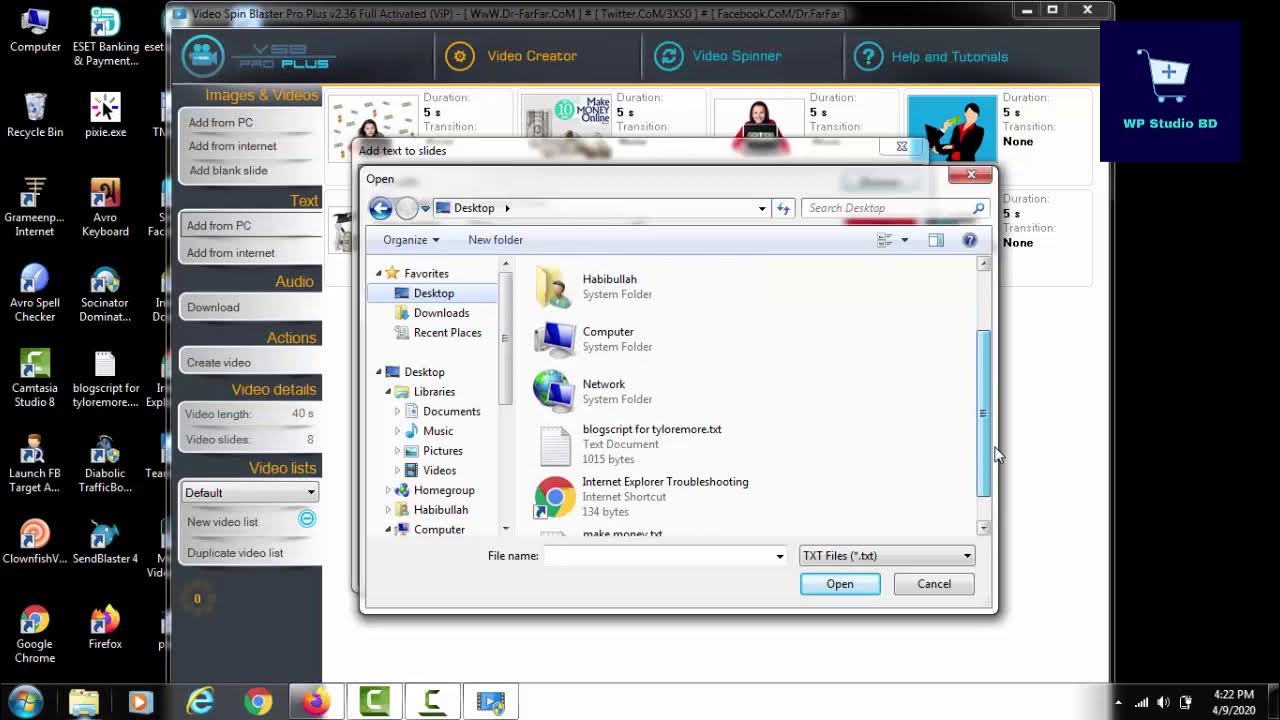This screenshot has width=1280, height=720.
Task: Click the refresh location icon
Action: coord(783,208)
